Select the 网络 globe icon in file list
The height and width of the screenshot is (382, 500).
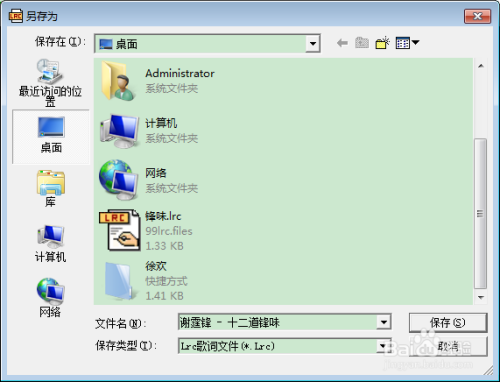[119, 180]
